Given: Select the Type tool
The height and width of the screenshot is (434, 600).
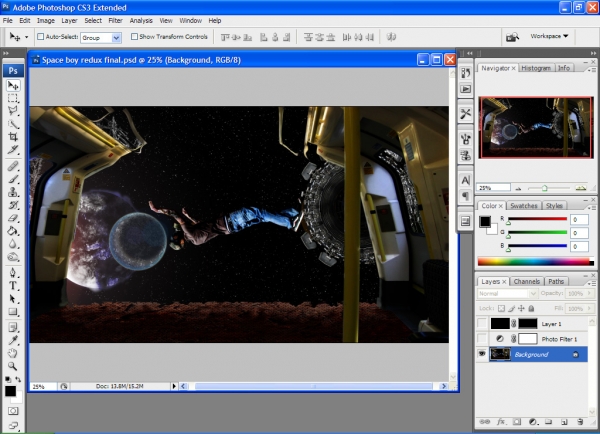Looking at the screenshot, I should (13, 286).
